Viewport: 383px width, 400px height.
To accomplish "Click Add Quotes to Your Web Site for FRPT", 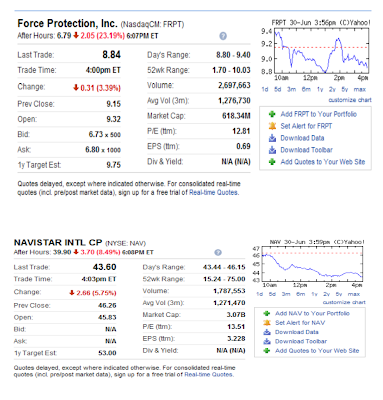I will (x=323, y=162).
